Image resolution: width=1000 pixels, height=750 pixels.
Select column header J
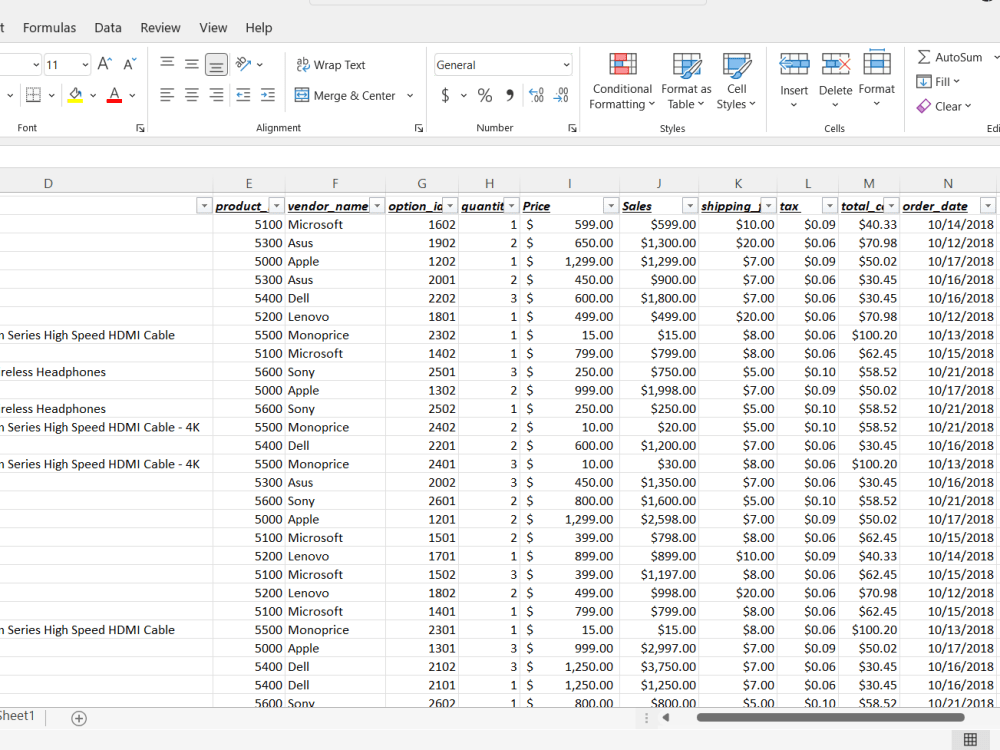click(659, 184)
